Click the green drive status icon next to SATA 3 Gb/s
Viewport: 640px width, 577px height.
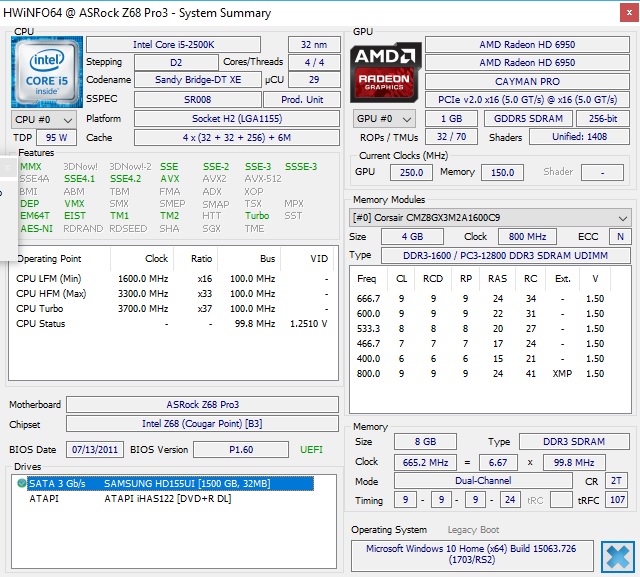click(22, 484)
